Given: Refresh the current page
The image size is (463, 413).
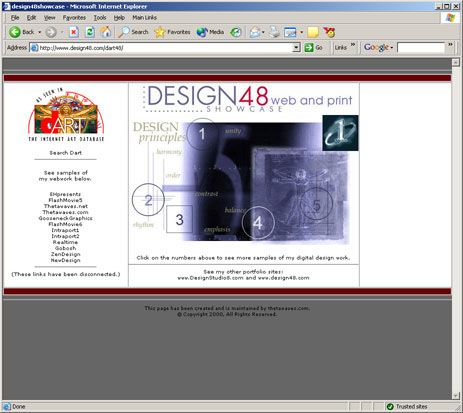Looking at the screenshot, I should (90, 32).
